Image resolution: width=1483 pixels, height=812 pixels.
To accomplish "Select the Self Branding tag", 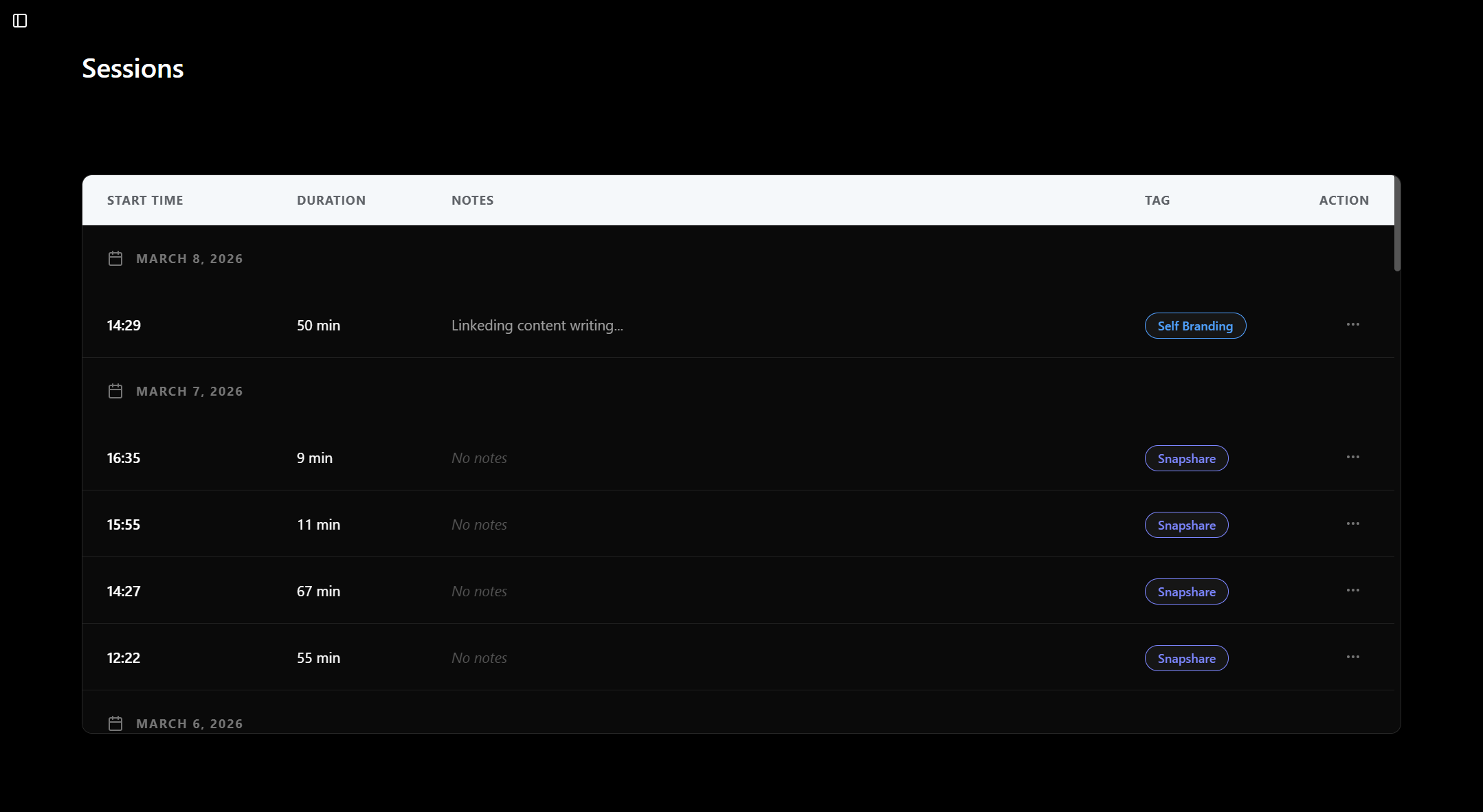I will point(1194,326).
